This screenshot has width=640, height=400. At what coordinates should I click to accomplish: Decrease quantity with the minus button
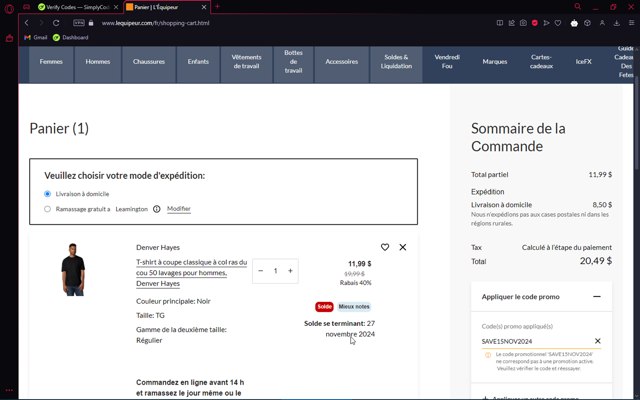click(261, 271)
